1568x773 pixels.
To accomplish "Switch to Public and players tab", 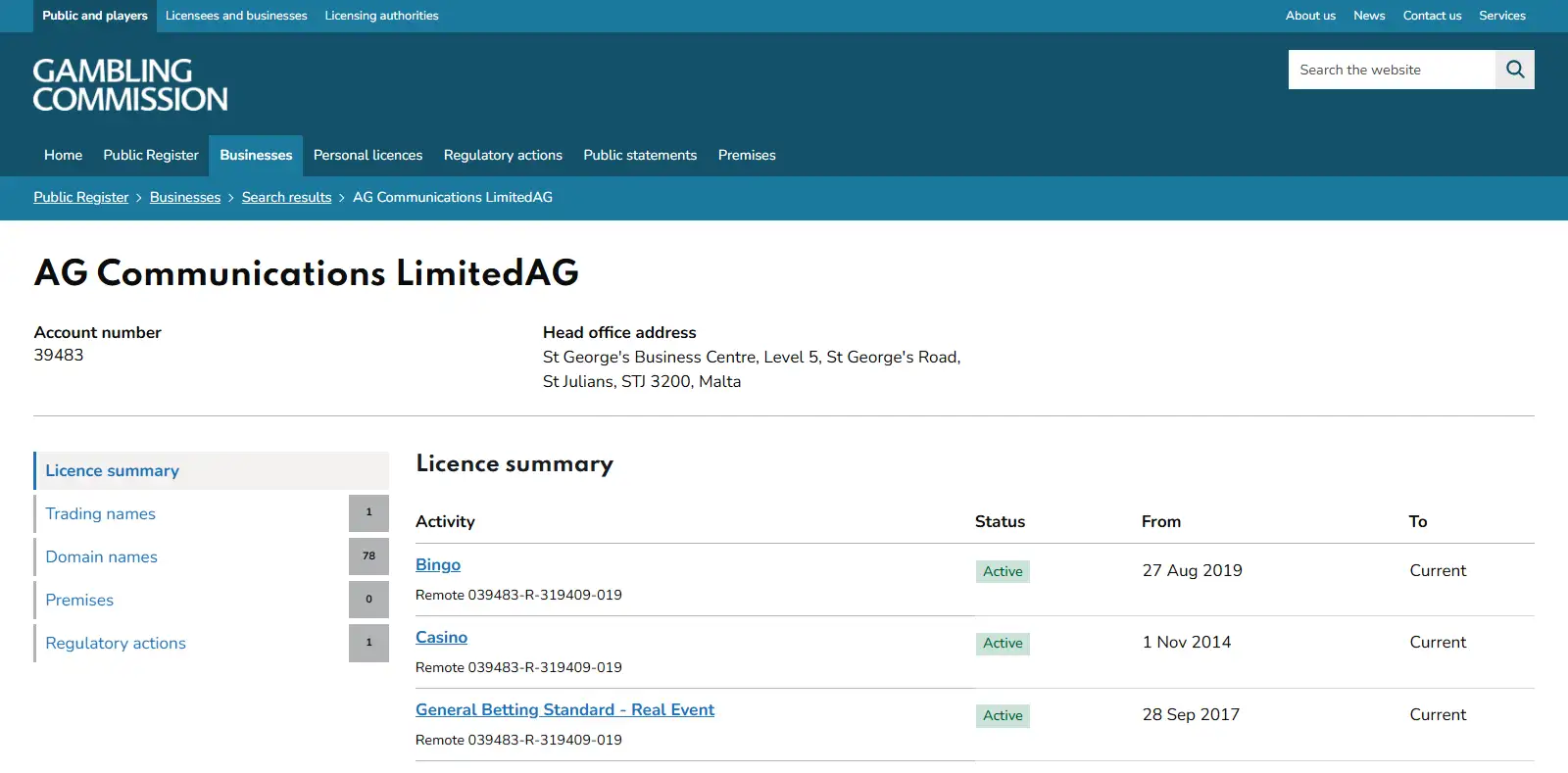I will [x=95, y=16].
